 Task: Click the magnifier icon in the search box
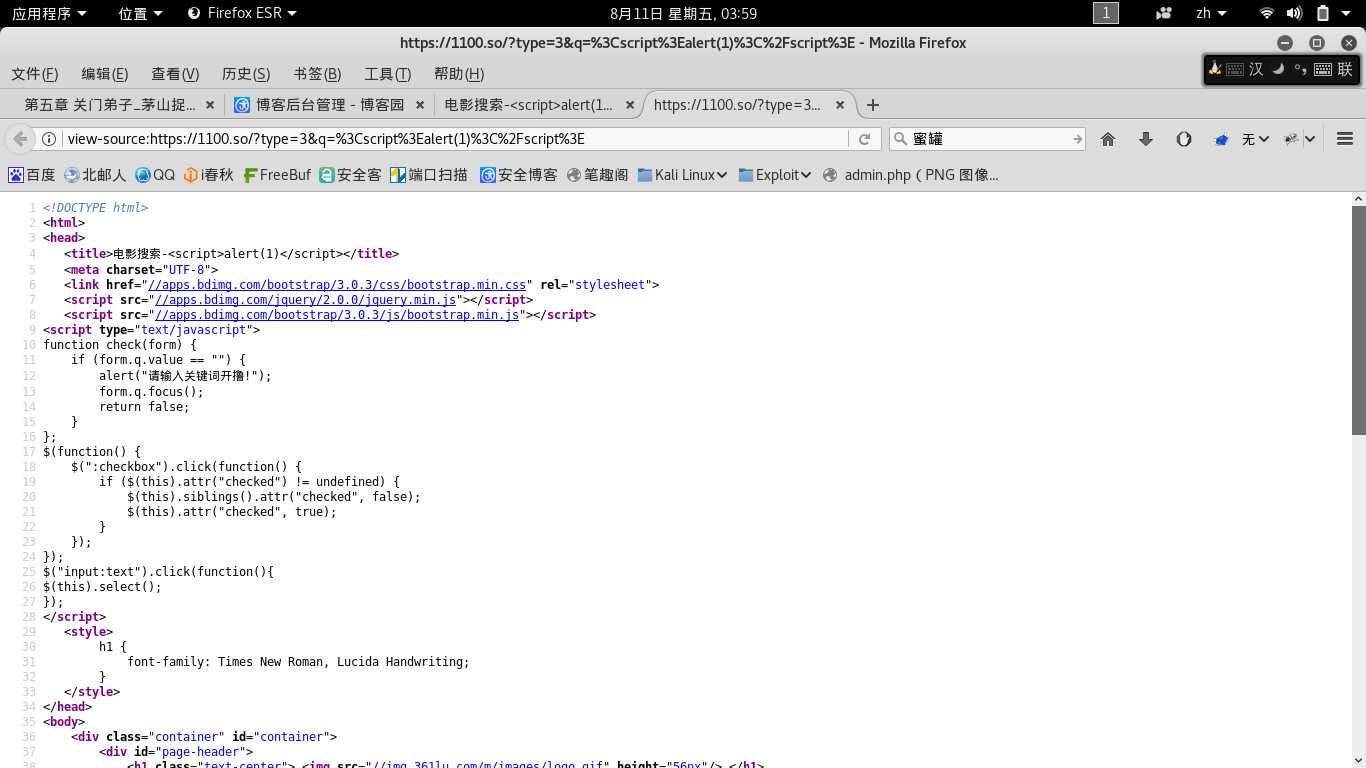click(x=900, y=139)
